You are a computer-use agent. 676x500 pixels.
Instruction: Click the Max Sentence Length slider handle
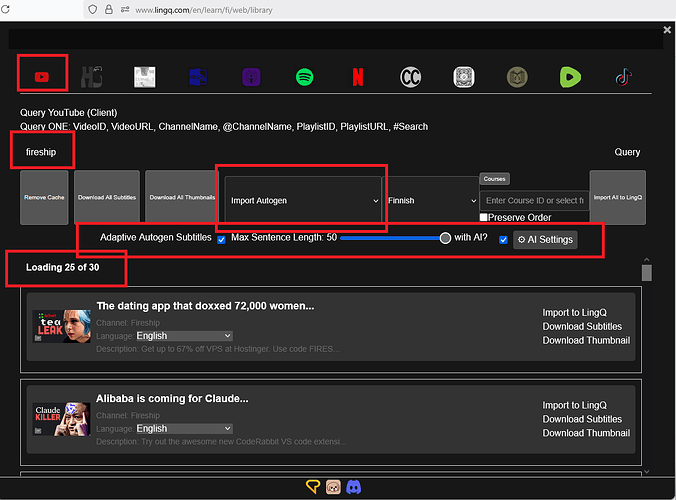click(x=445, y=238)
